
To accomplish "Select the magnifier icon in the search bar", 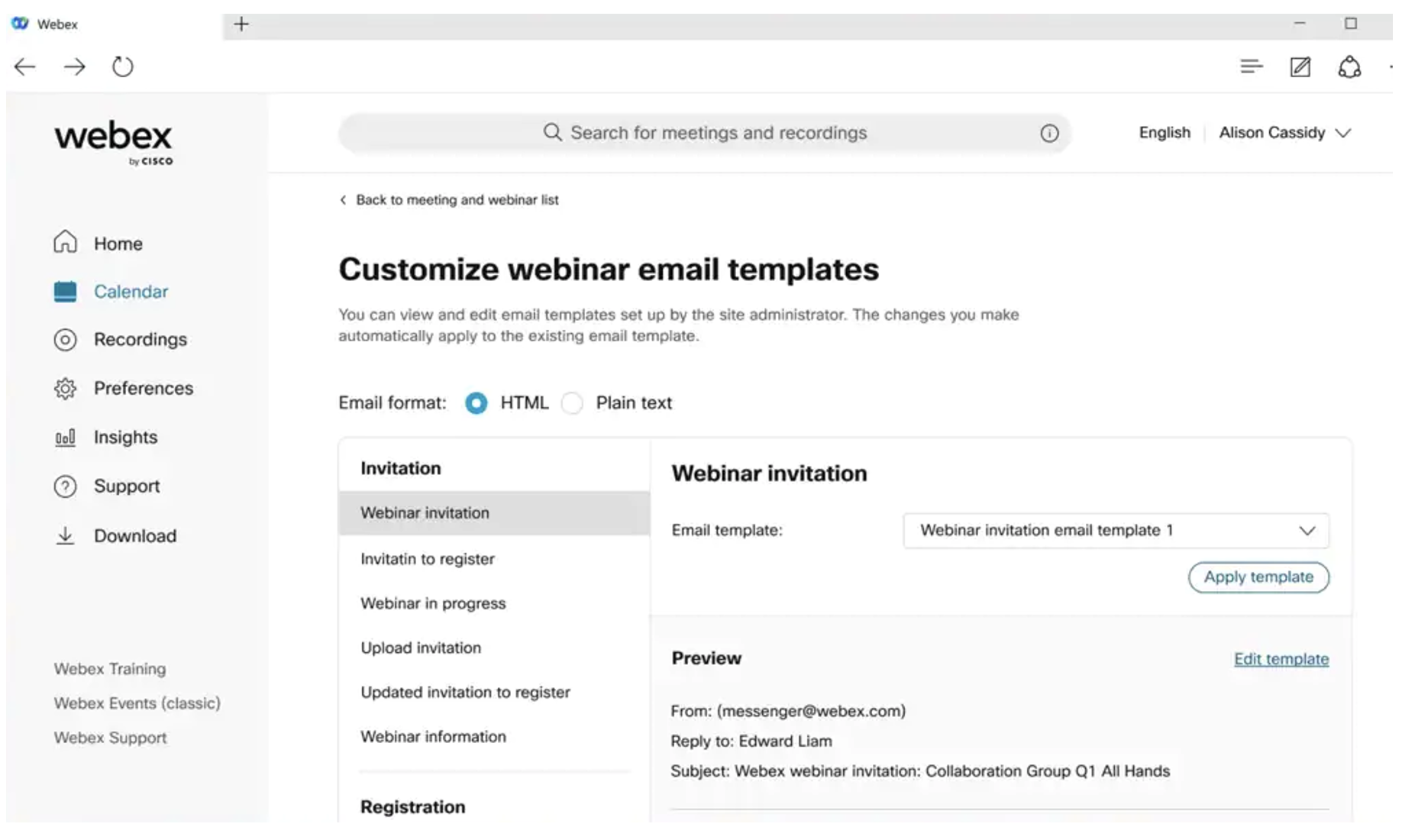I will coord(553,132).
